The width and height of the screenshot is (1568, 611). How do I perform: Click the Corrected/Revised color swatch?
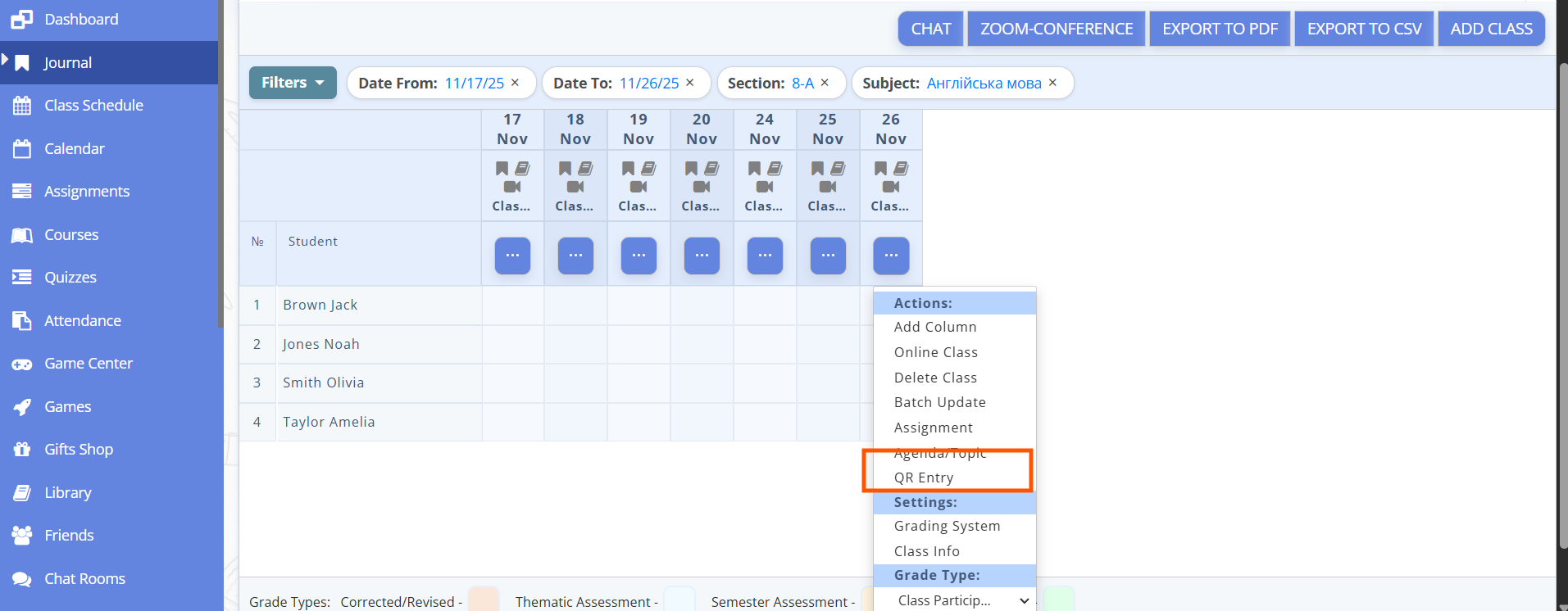point(484,600)
